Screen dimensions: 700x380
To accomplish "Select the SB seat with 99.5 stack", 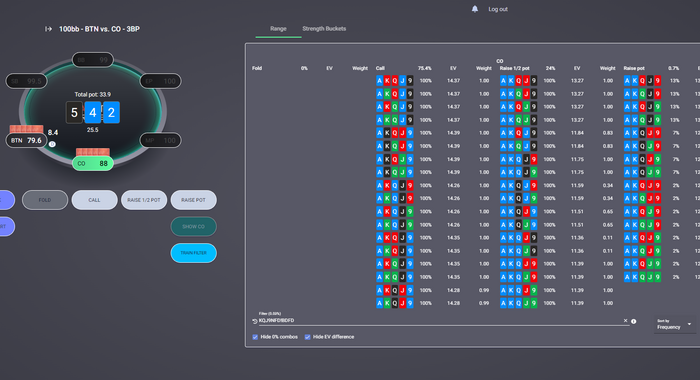I will pyautogui.click(x=26, y=81).
